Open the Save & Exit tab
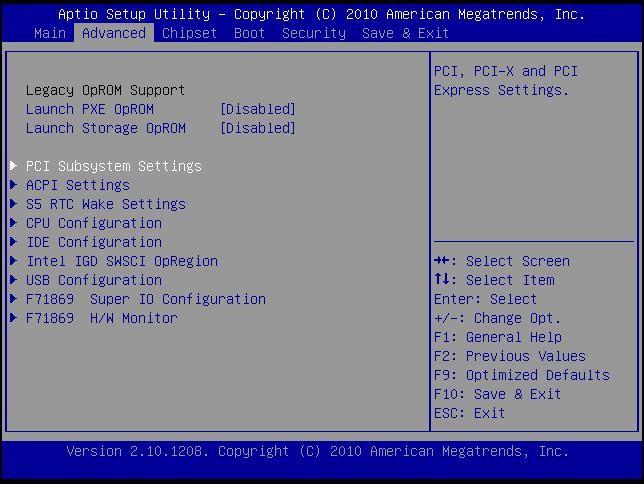This screenshot has width=644, height=484. coord(405,33)
